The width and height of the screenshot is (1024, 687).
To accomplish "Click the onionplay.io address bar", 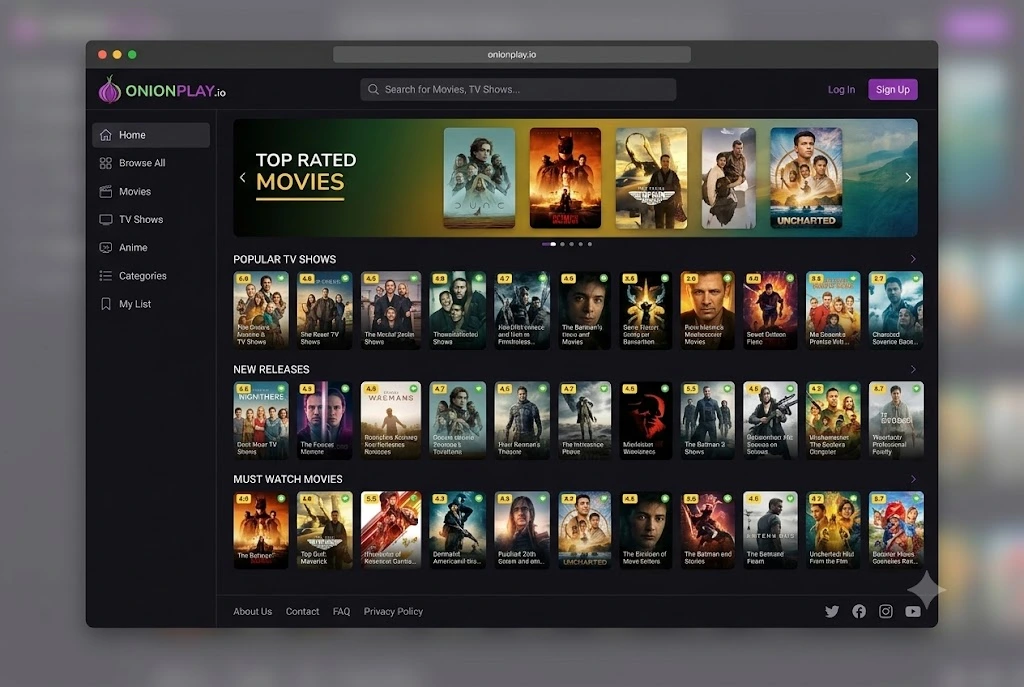I will (512, 54).
